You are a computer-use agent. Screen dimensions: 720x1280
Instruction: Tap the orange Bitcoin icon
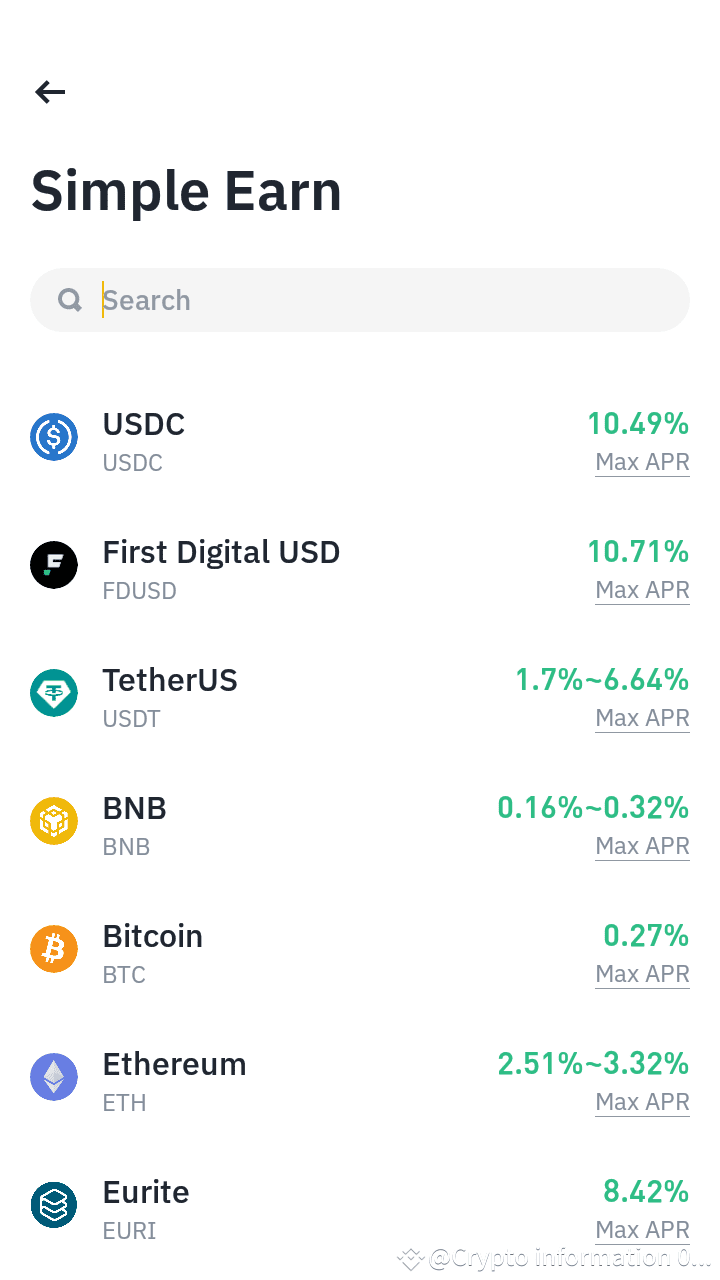[x=54, y=949]
